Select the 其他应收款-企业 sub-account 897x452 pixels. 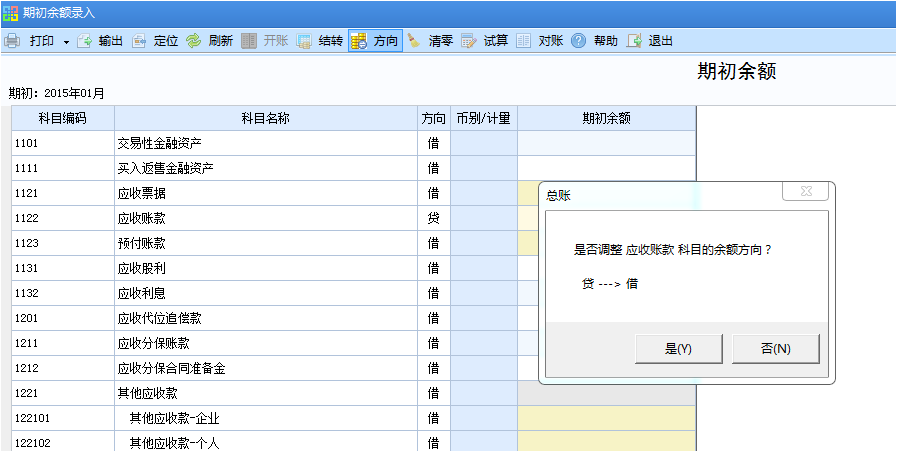(x=174, y=419)
